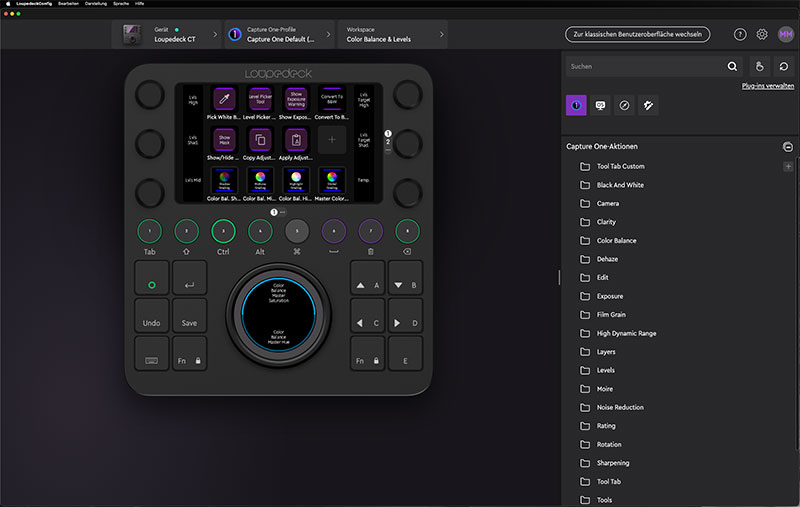Open the Gerät Loupedeck CT device dropdown

point(167,35)
